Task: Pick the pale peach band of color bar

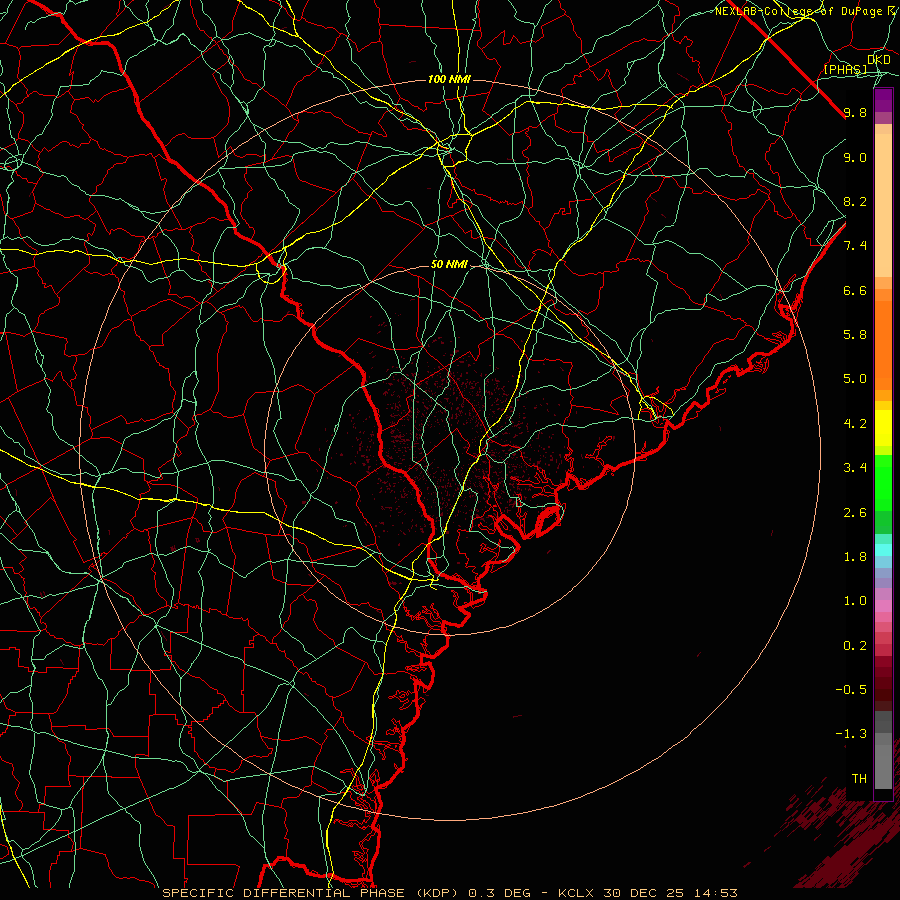Action: (883, 206)
